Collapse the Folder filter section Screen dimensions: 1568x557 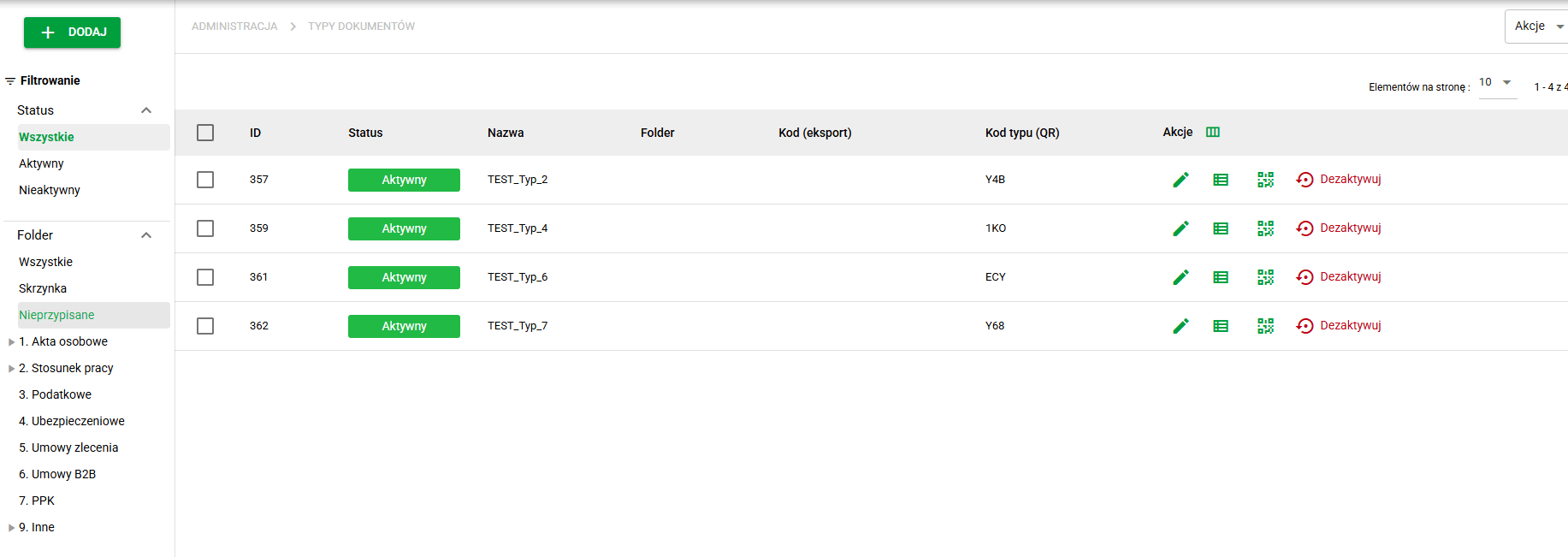[x=146, y=235]
